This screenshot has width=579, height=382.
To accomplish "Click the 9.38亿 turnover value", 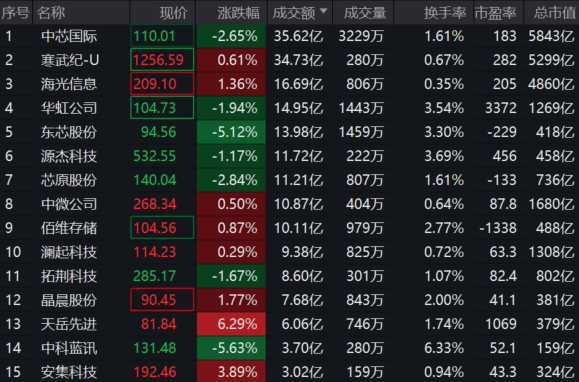I will pyautogui.click(x=302, y=252).
